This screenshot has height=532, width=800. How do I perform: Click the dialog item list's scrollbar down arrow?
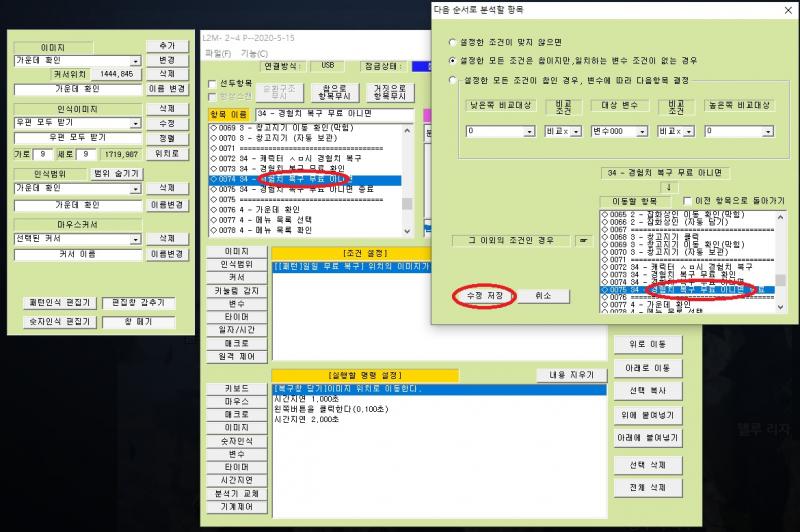point(781,307)
